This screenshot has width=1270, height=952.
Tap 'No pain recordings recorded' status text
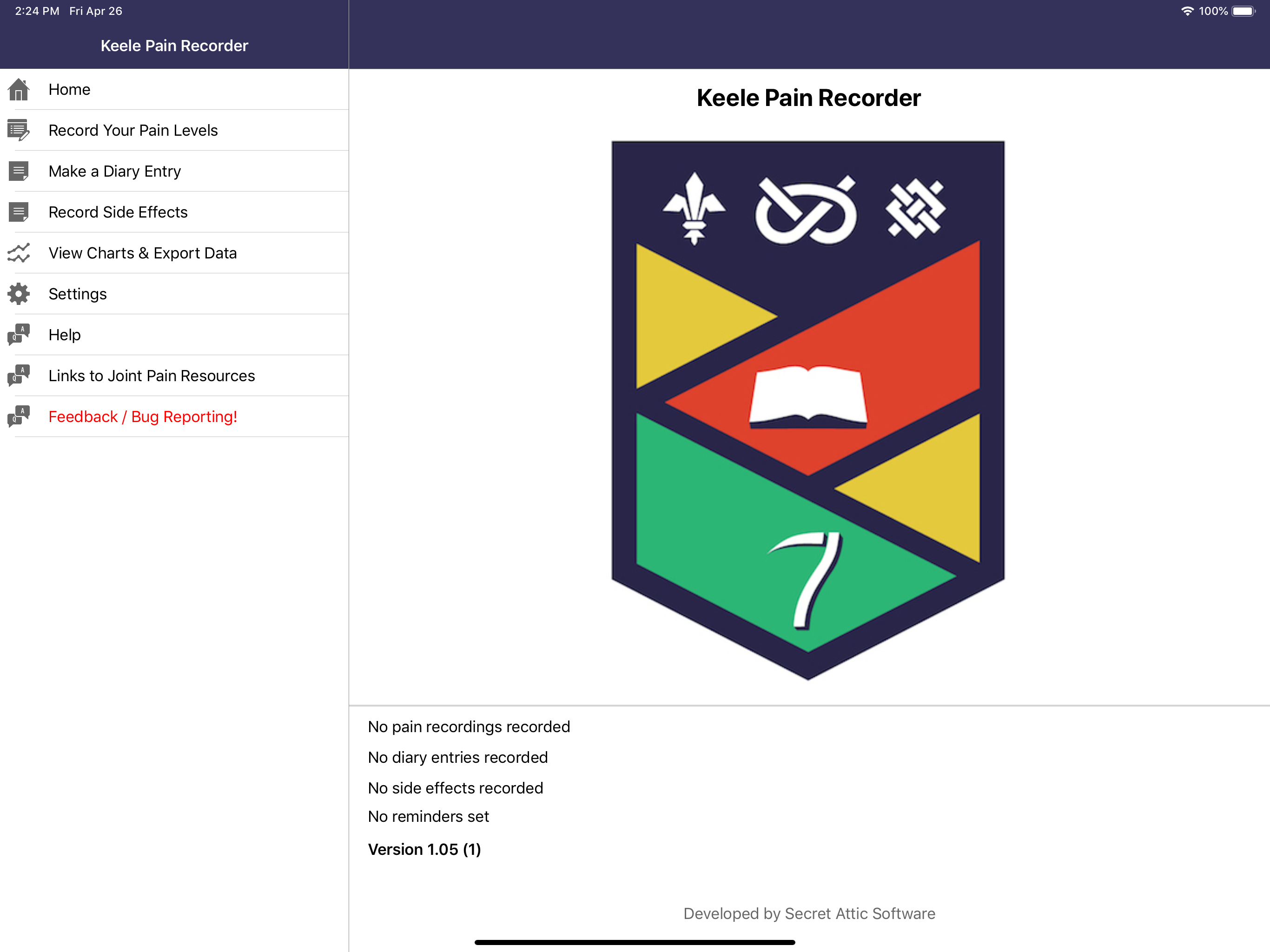click(469, 727)
